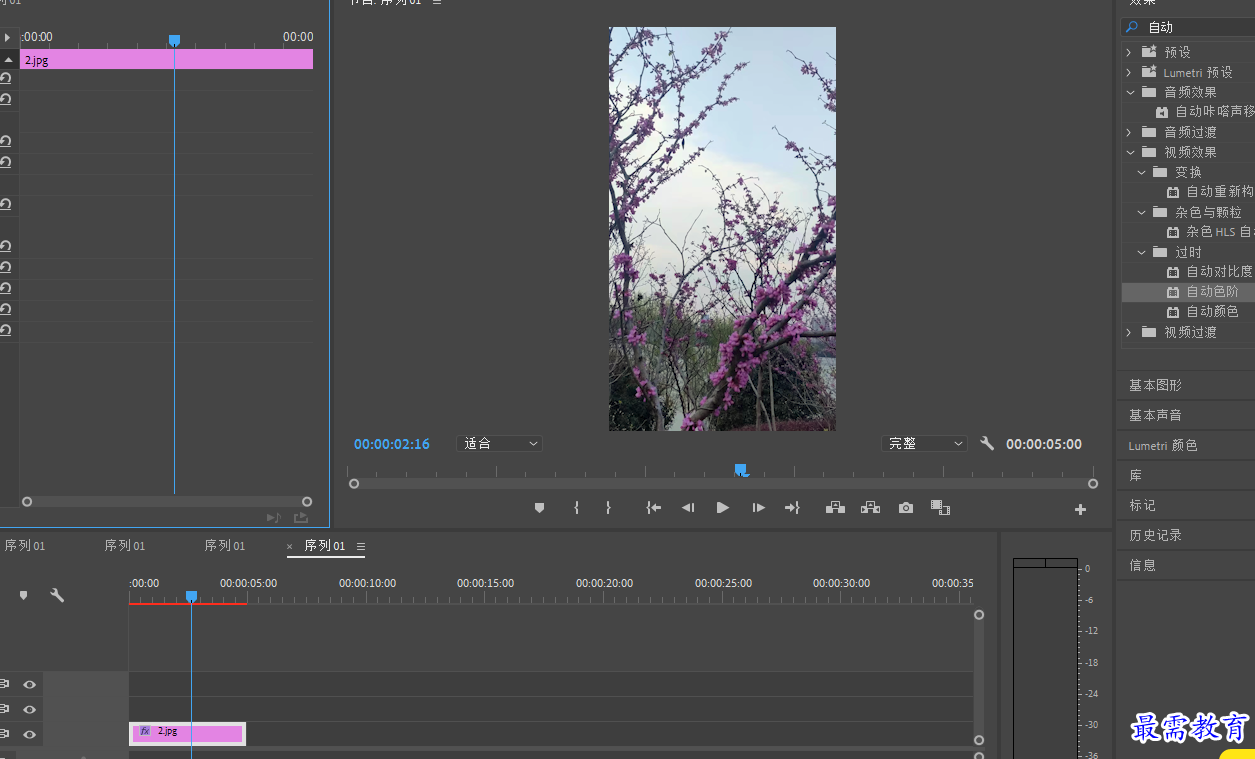Play the sequence in Program monitor
The image size is (1255, 759).
(723, 508)
